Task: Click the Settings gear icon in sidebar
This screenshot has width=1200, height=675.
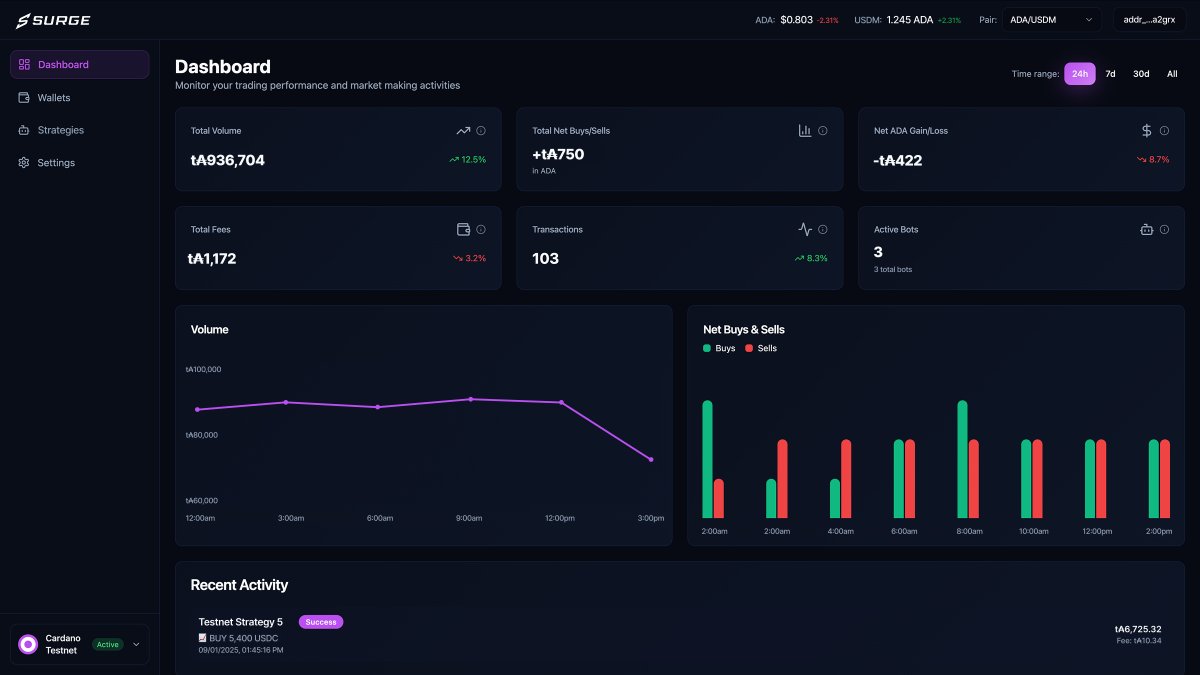Action: tap(24, 162)
